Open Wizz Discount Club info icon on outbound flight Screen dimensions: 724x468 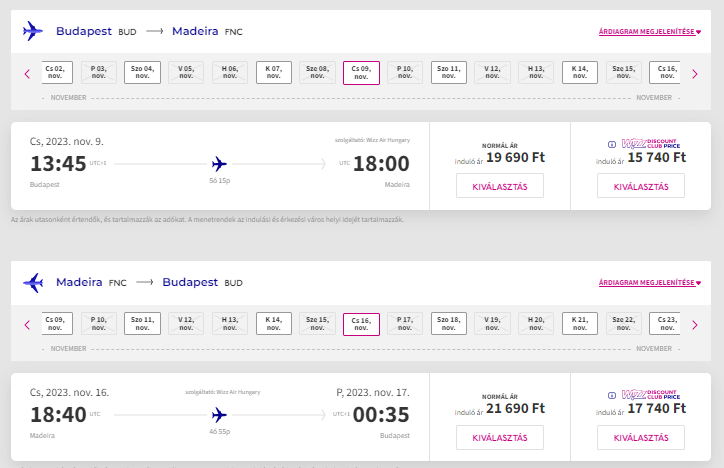point(612,144)
